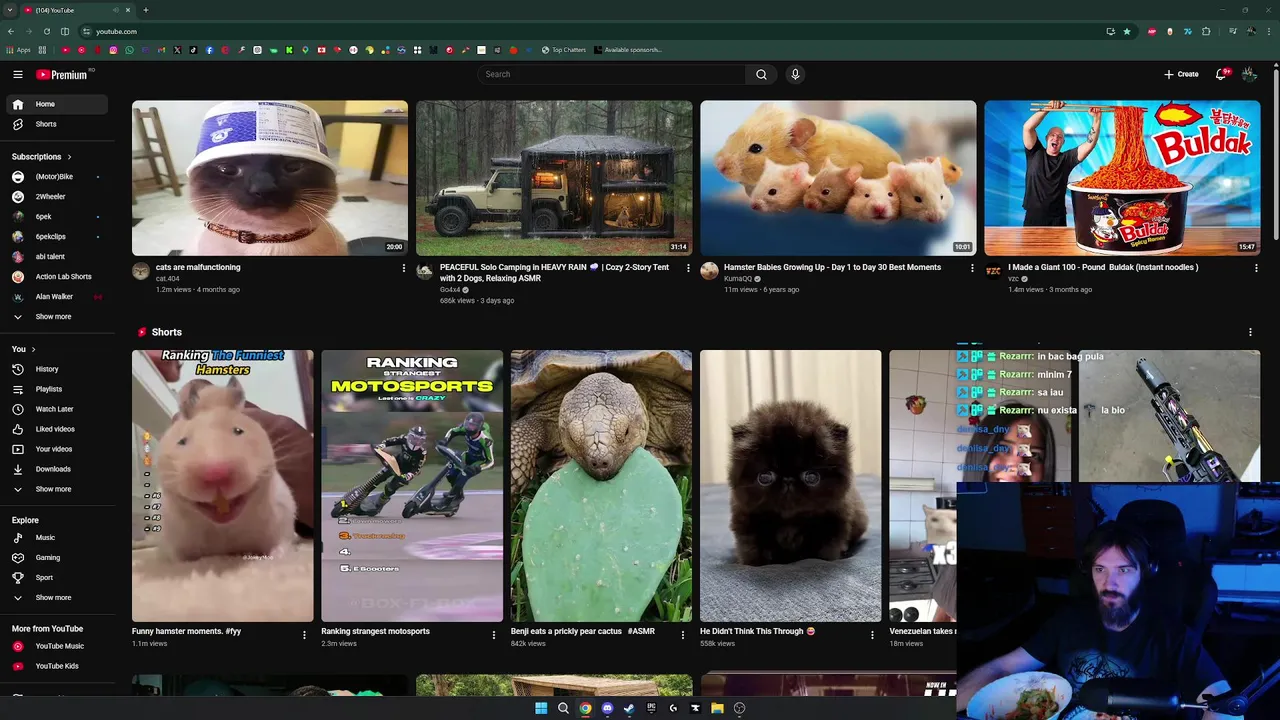Open options for Funny hamster moments short
The width and height of the screenshot is (1280, 720).
[x=304, y=634]
